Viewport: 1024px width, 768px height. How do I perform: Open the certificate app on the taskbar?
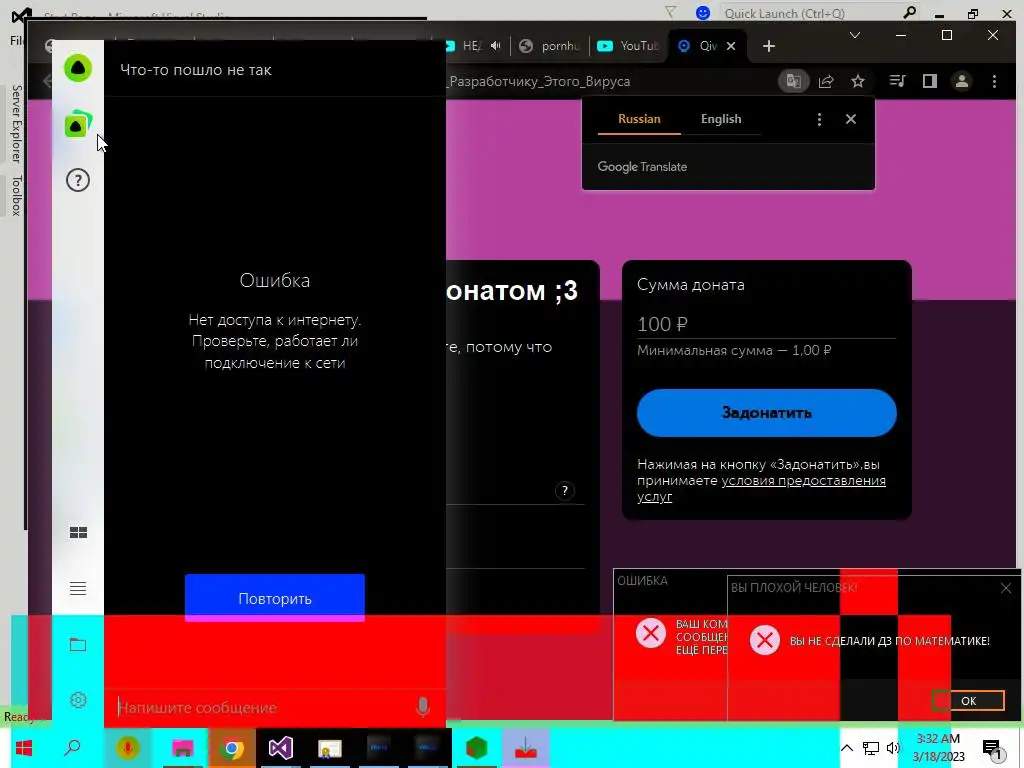tap(330, 748)
